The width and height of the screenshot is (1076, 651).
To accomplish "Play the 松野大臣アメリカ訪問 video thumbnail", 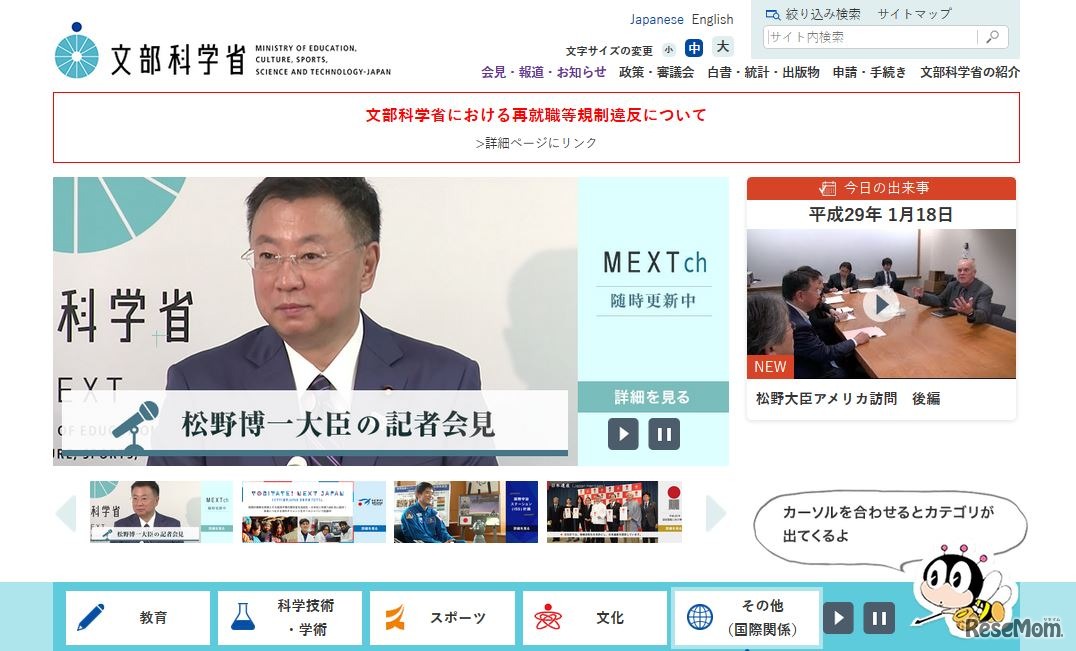I will click(881, 303).
